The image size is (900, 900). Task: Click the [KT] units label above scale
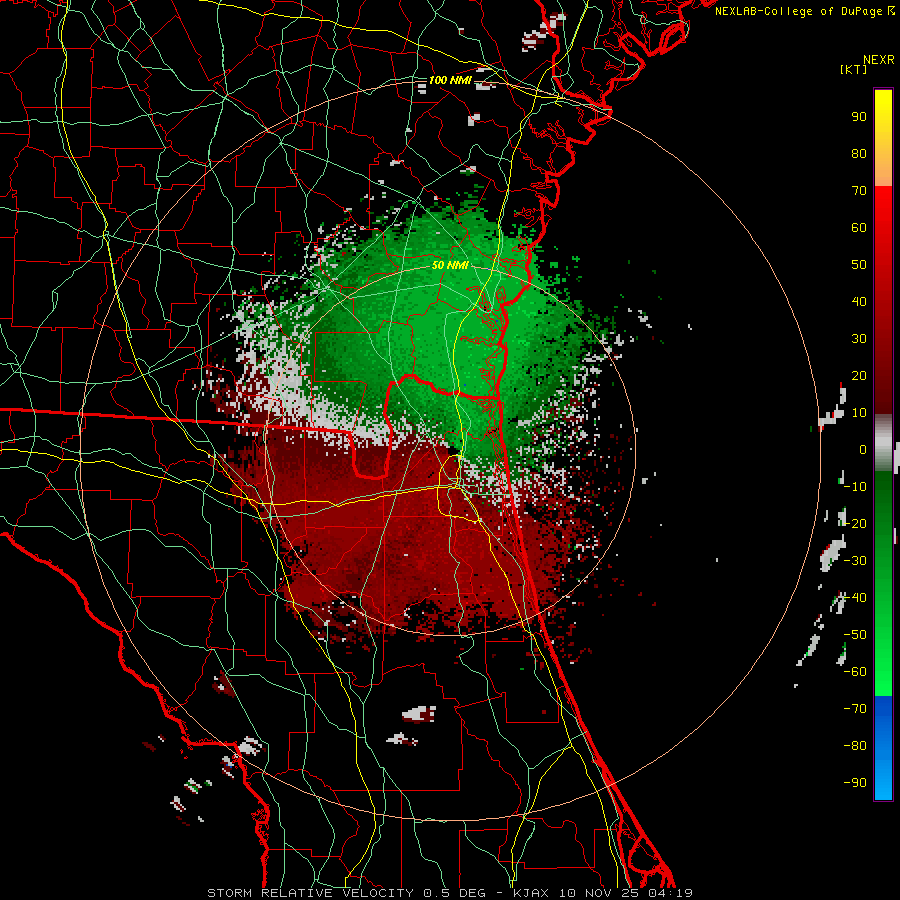click(x=854, y=69)
